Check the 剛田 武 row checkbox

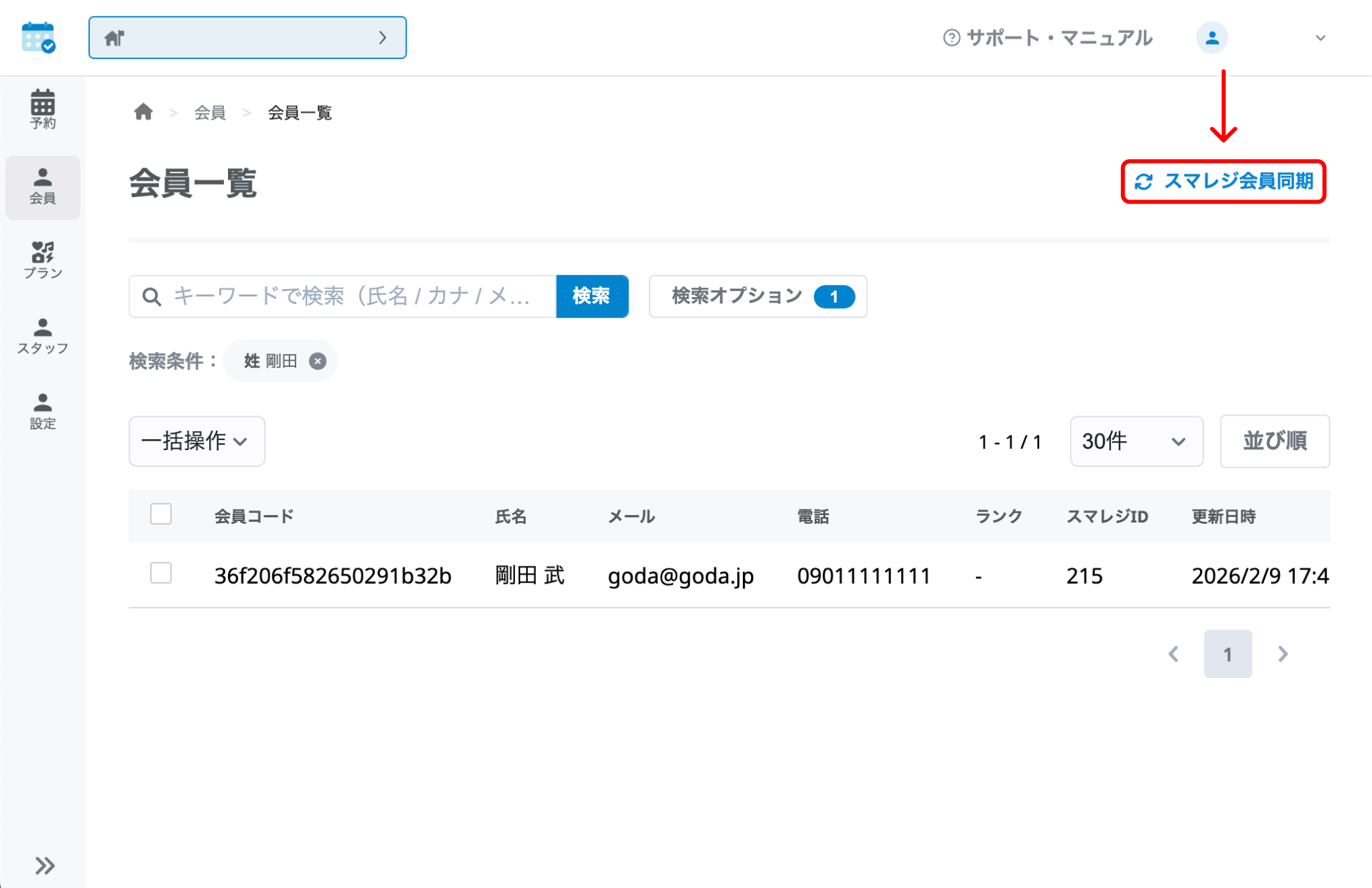[x=161, y=573]
